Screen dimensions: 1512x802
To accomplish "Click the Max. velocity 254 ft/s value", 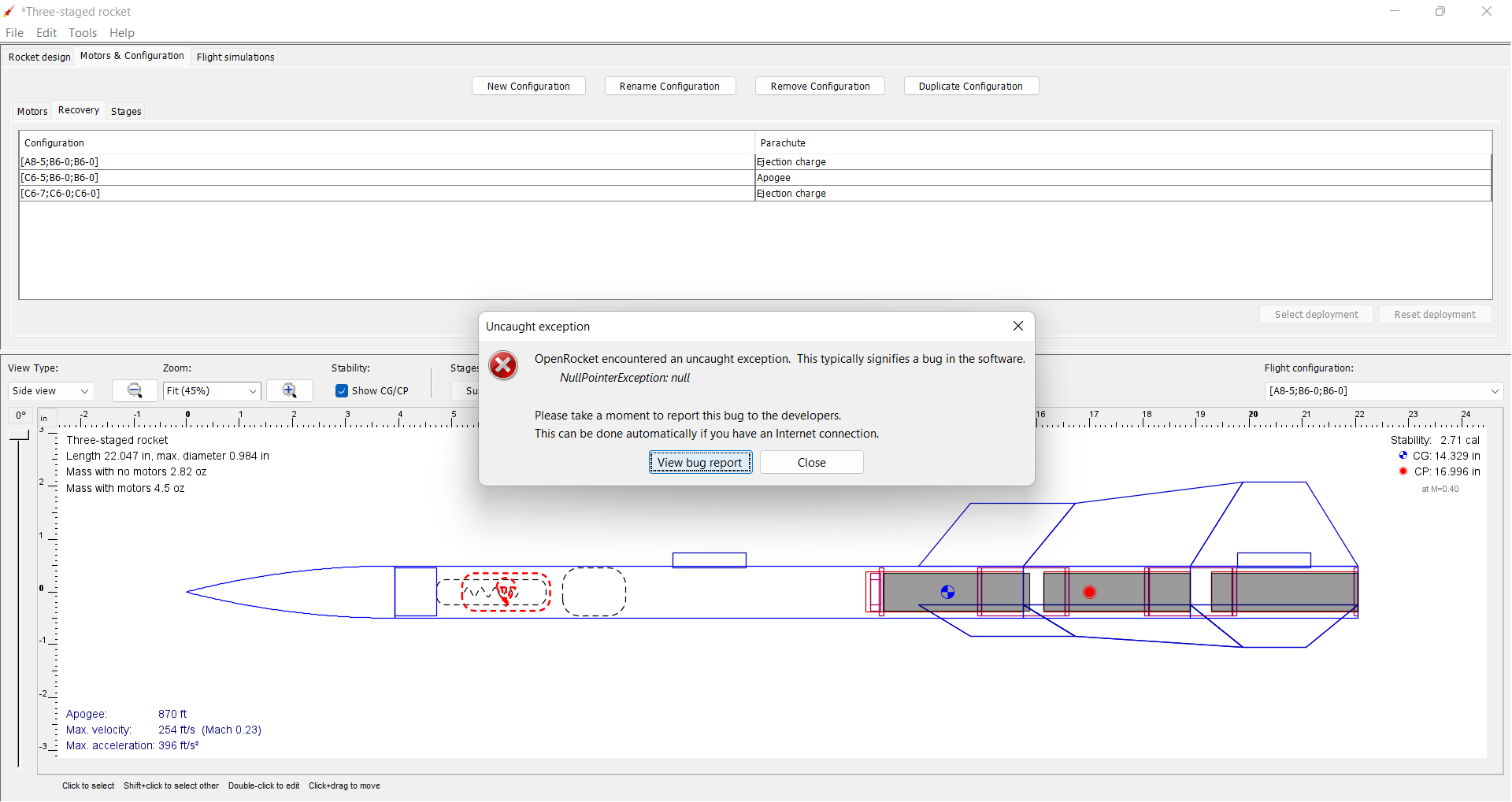I will (x=209, y=730).
